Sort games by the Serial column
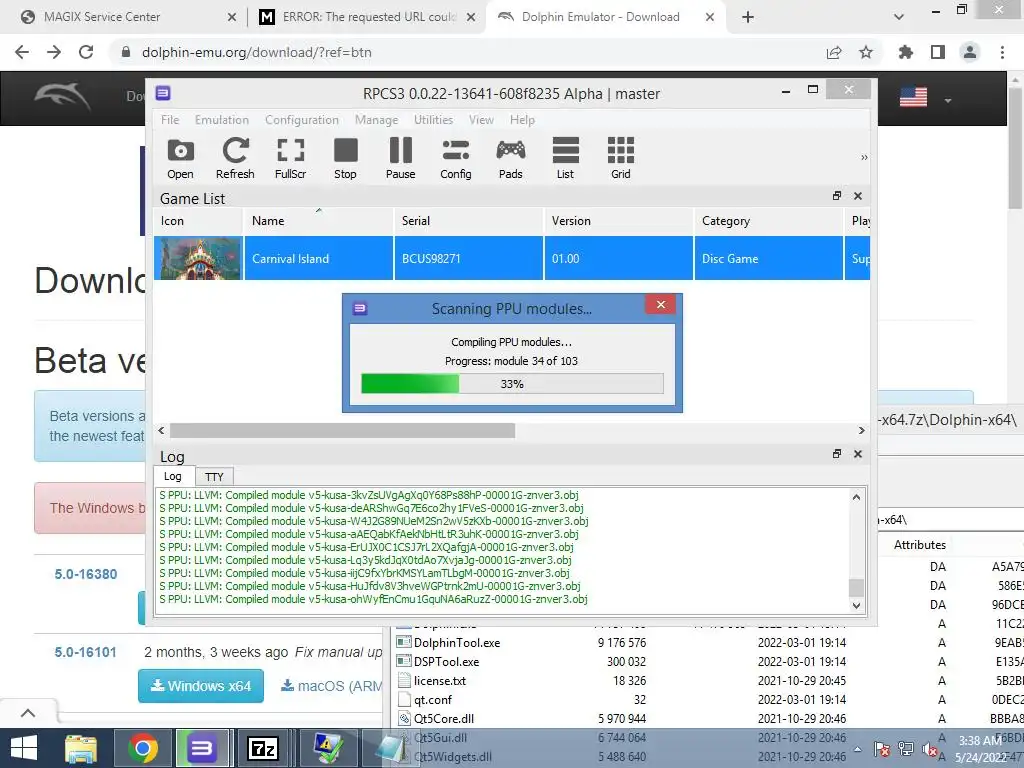 click(x=468, y=221)
